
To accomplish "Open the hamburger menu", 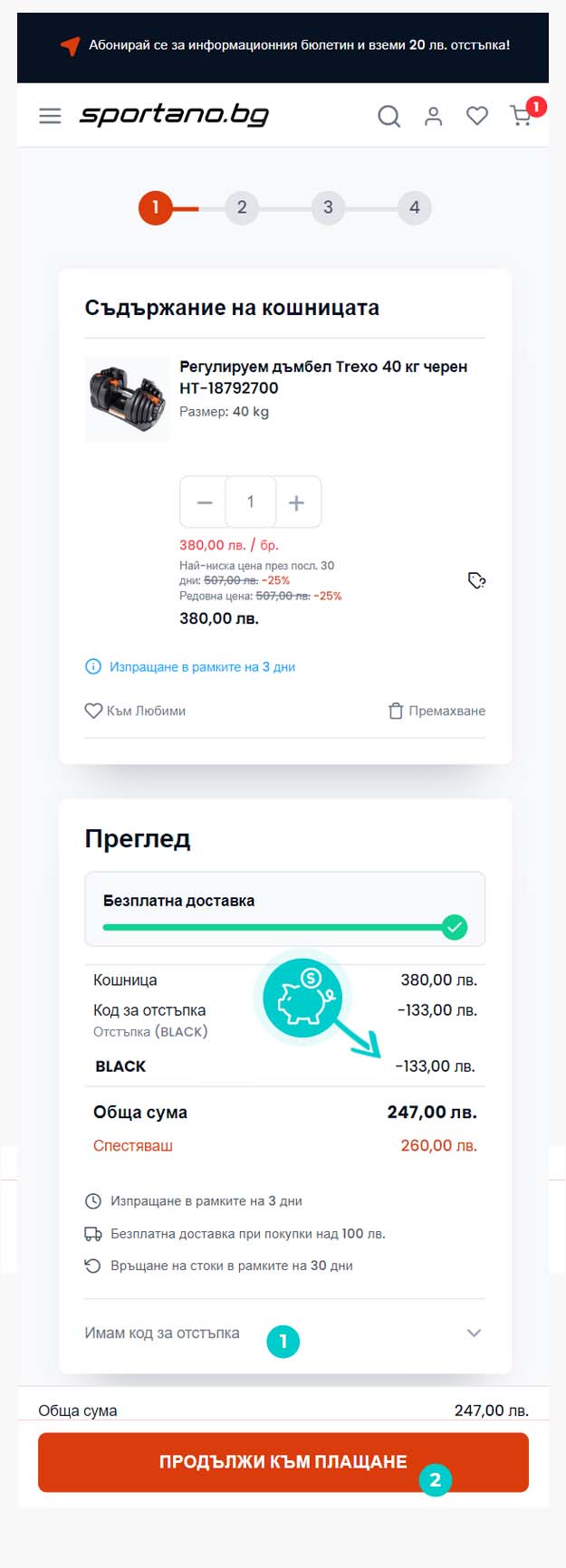I will [50, 116].
